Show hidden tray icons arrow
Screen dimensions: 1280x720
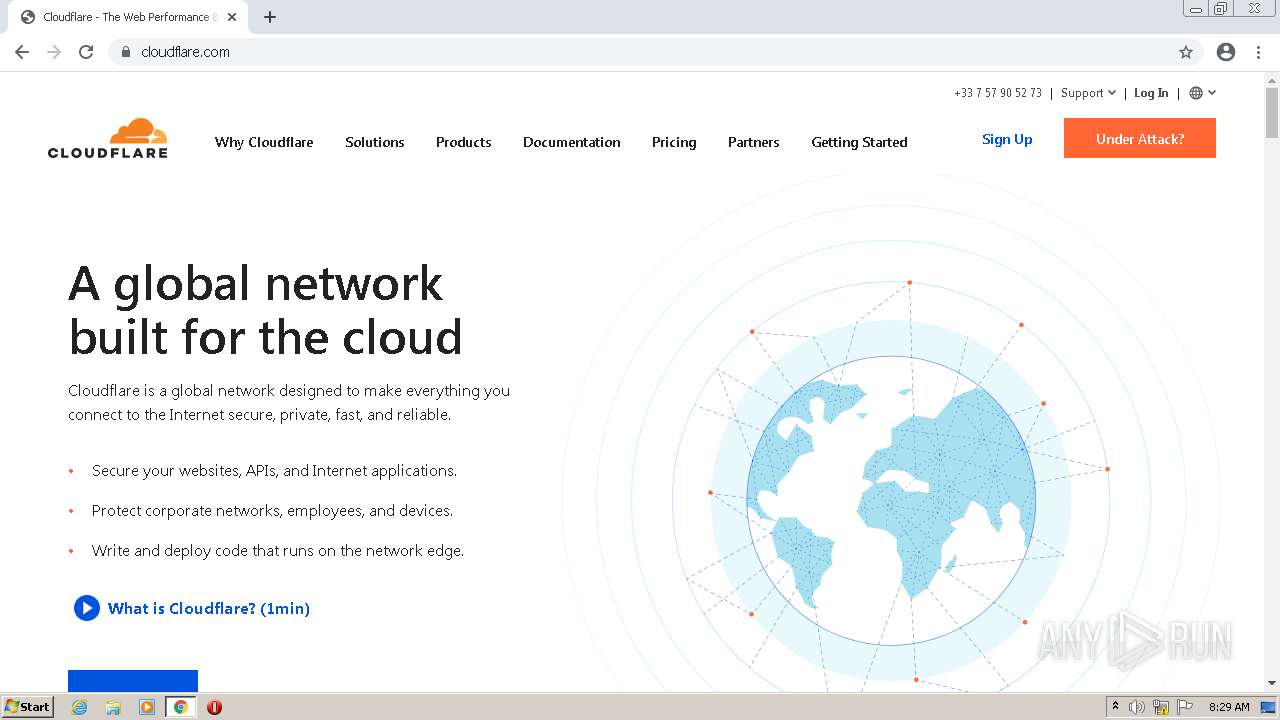point(1115,707)
